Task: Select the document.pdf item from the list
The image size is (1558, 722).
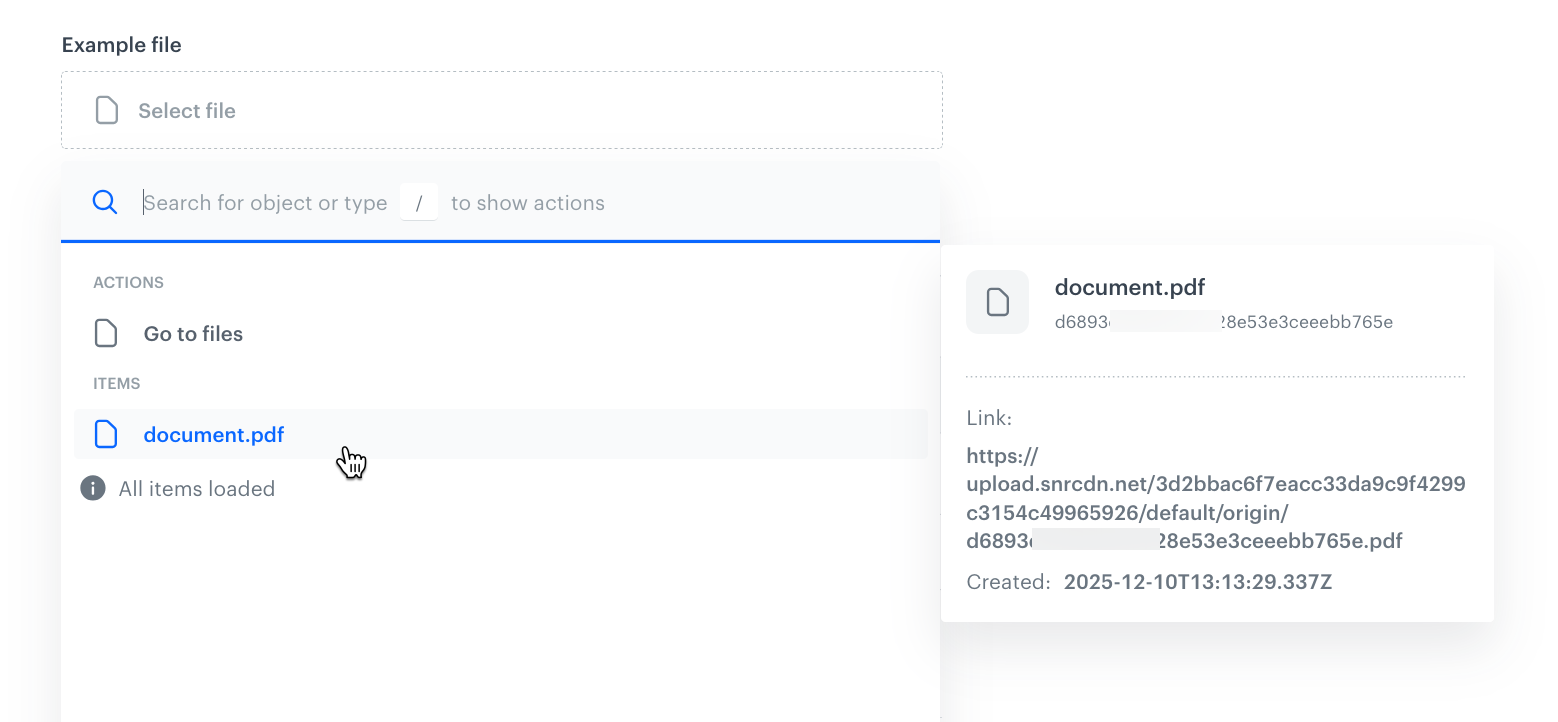Action: 213,434
